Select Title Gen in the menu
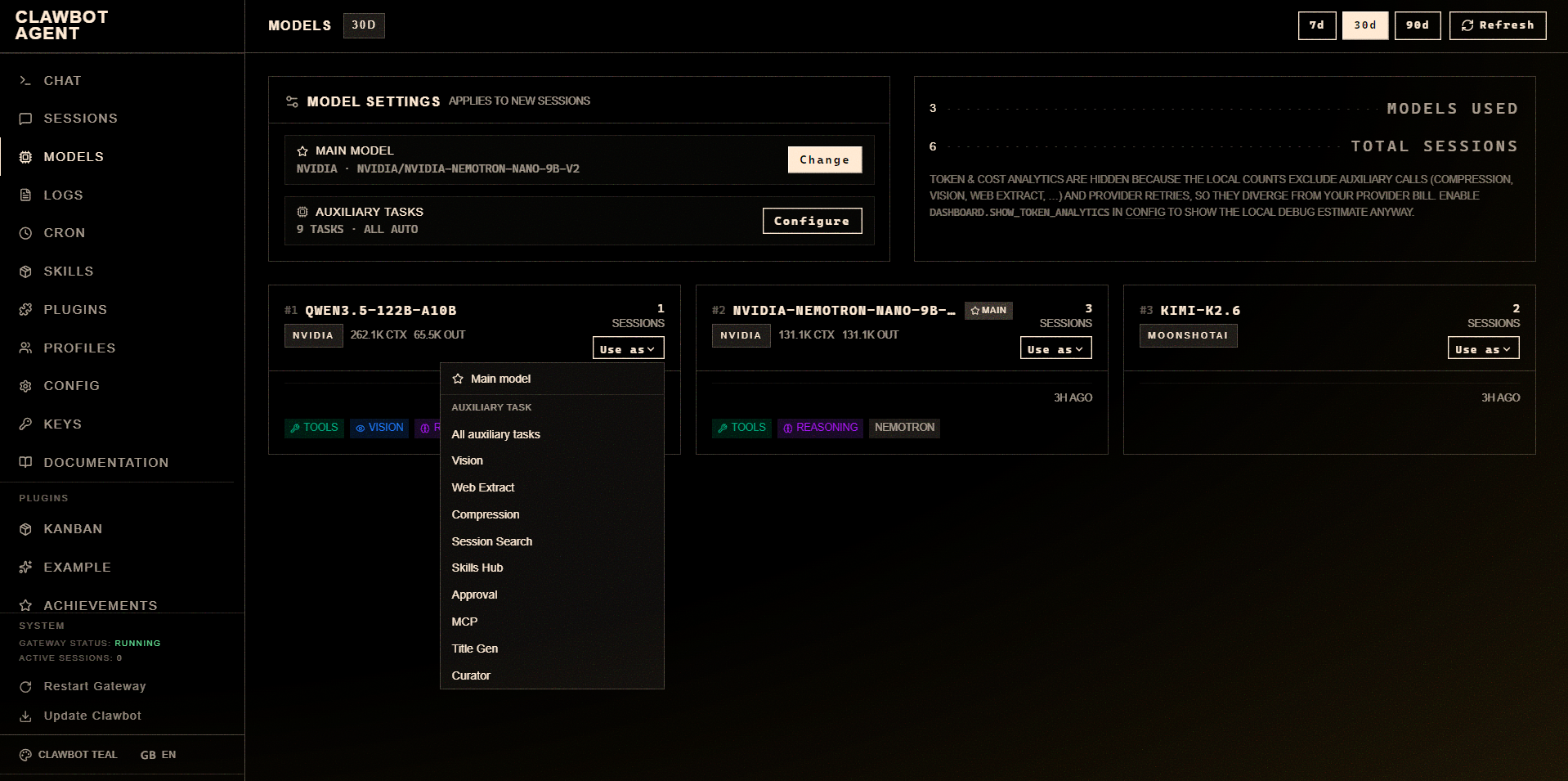The image size is (1568, 781). [552, 649]
